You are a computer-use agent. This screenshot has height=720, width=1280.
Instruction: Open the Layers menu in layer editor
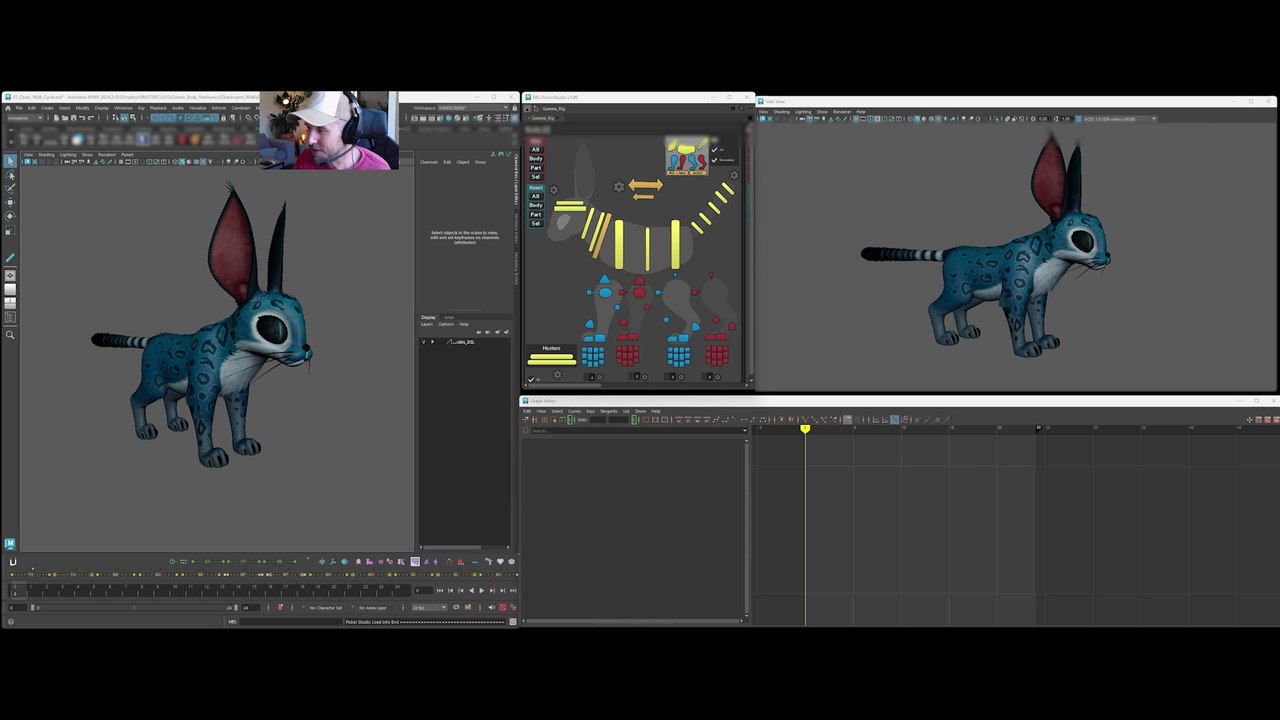(427, 324)
